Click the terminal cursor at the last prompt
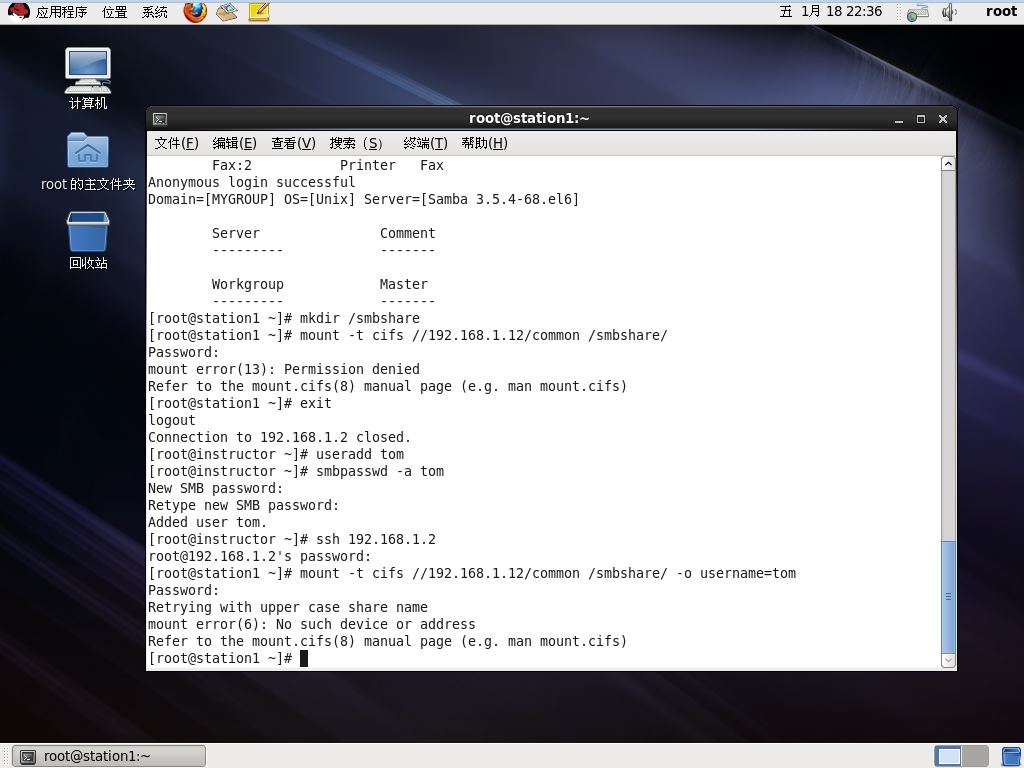This screenshot has height=768, width=1024. pos(304,658)
